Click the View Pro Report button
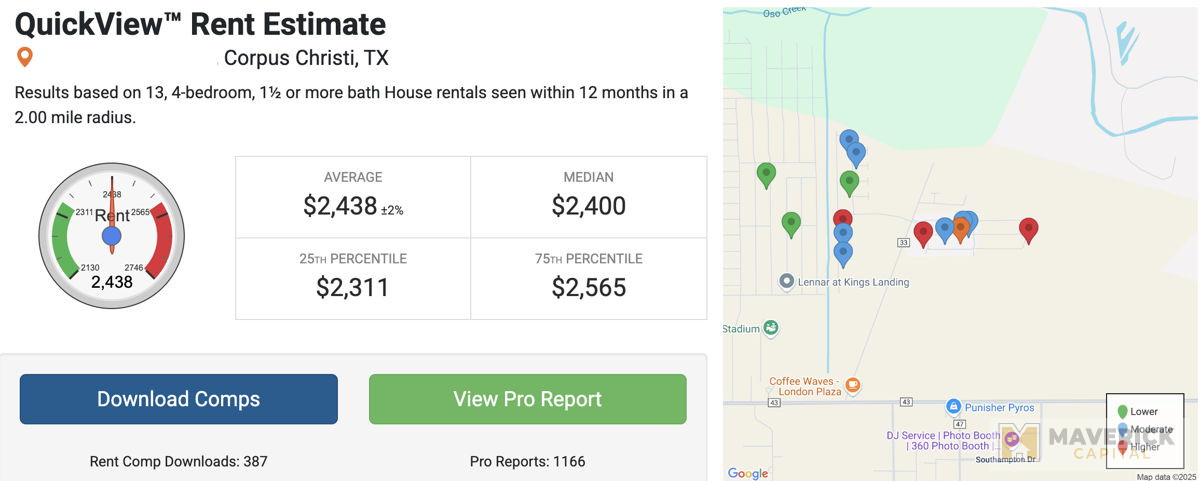Screen dimensions: 1200x481 (x=528, y=399)
